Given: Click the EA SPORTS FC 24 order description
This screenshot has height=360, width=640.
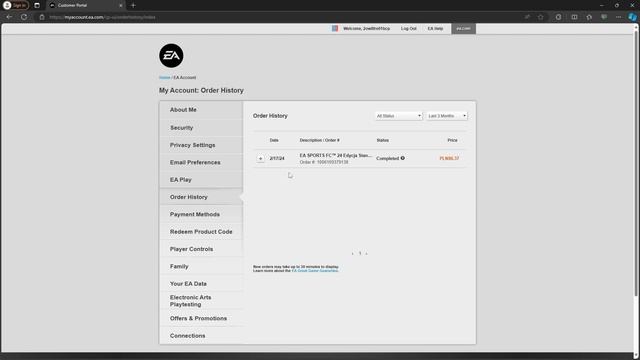Looking at the screenshot, I should (336, 156).
